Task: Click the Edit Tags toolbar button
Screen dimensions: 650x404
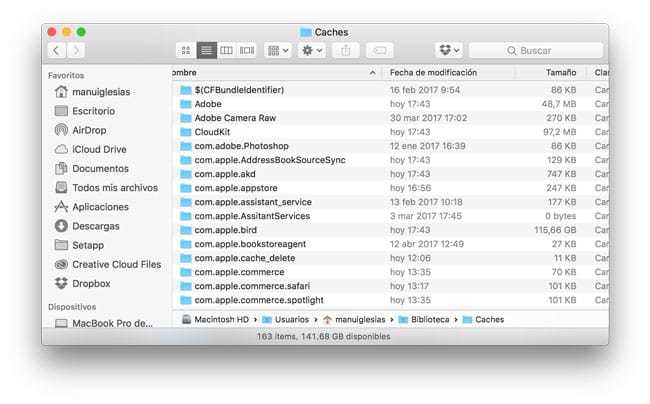Action: pyautogui.click(x=380, y=51)
